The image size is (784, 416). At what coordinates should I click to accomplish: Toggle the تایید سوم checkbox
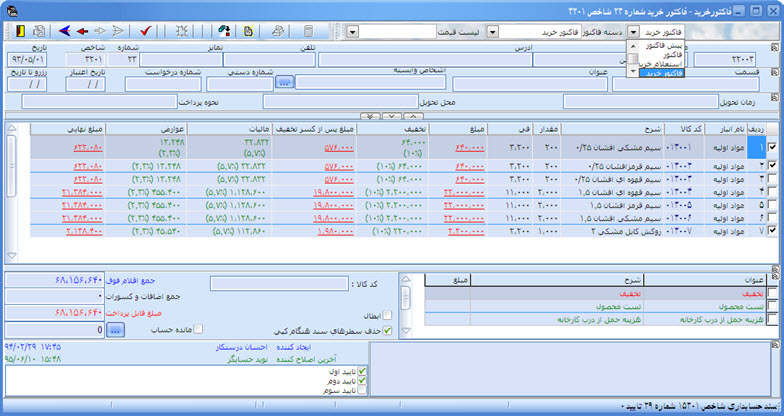(362, 390)
